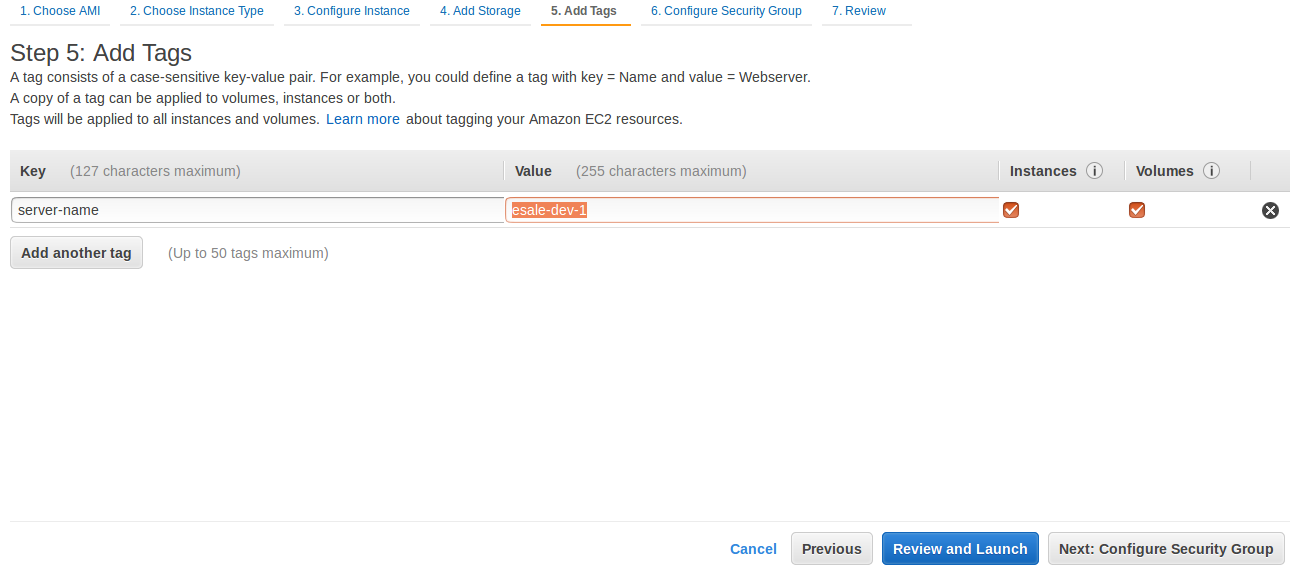This screenshot has height=574, width=1302.
Task: Jump to 6. Configure Security Group tab
Action: click(726, 11)
